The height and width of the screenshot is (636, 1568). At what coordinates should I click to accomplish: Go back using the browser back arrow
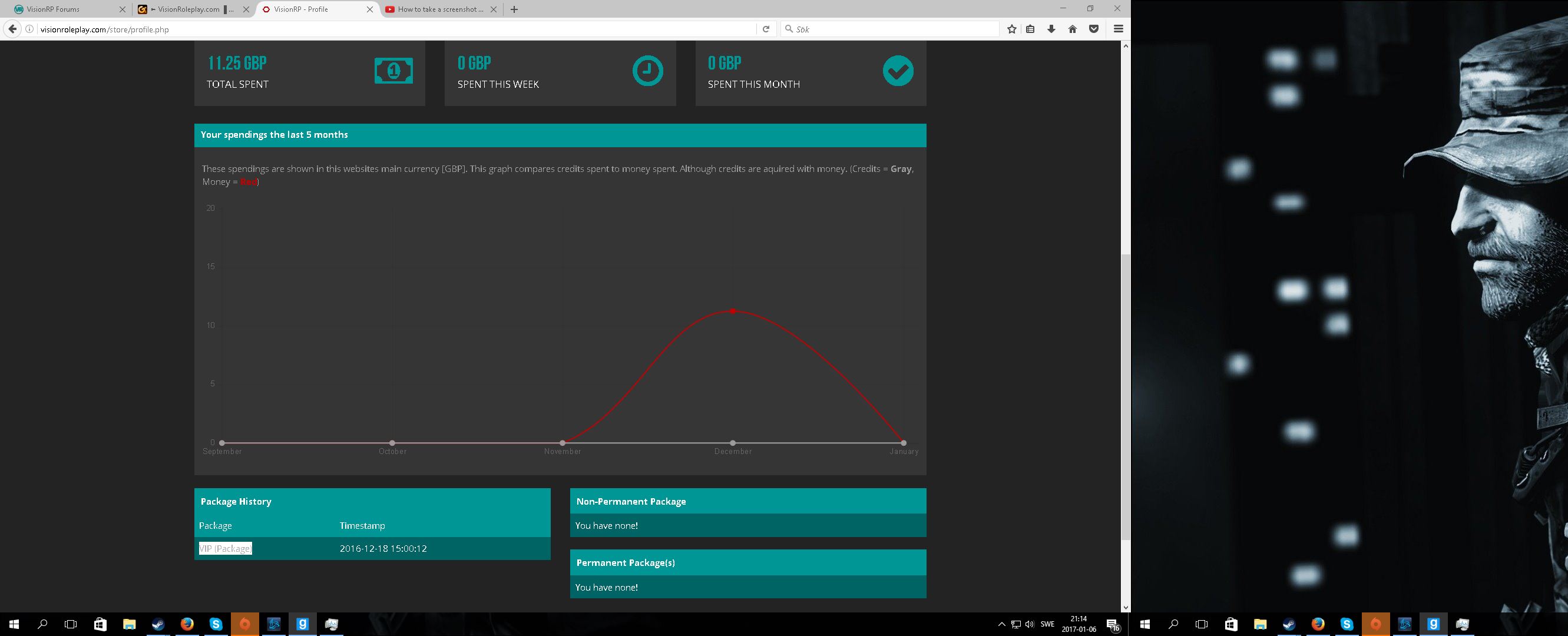[x=12, y=29]
